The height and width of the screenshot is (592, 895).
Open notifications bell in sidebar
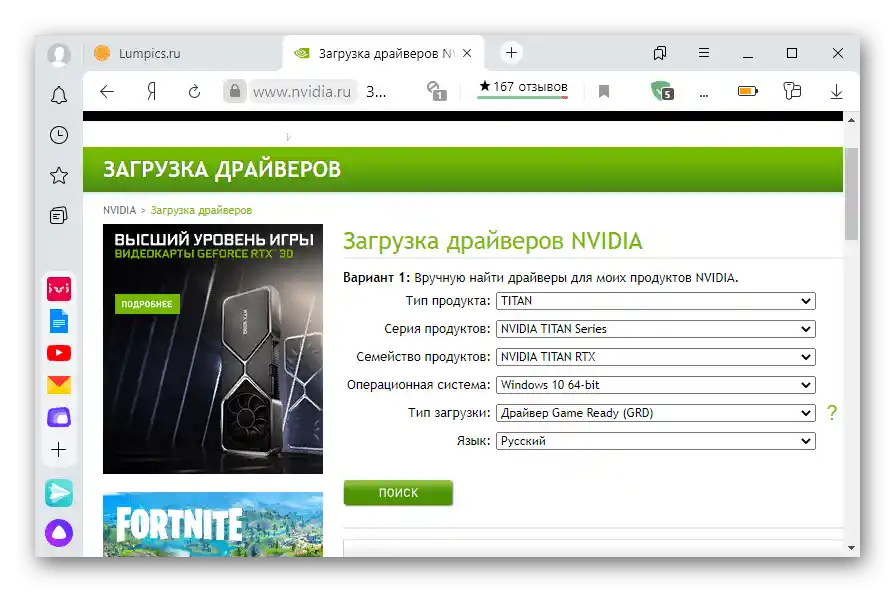[59, 95]
